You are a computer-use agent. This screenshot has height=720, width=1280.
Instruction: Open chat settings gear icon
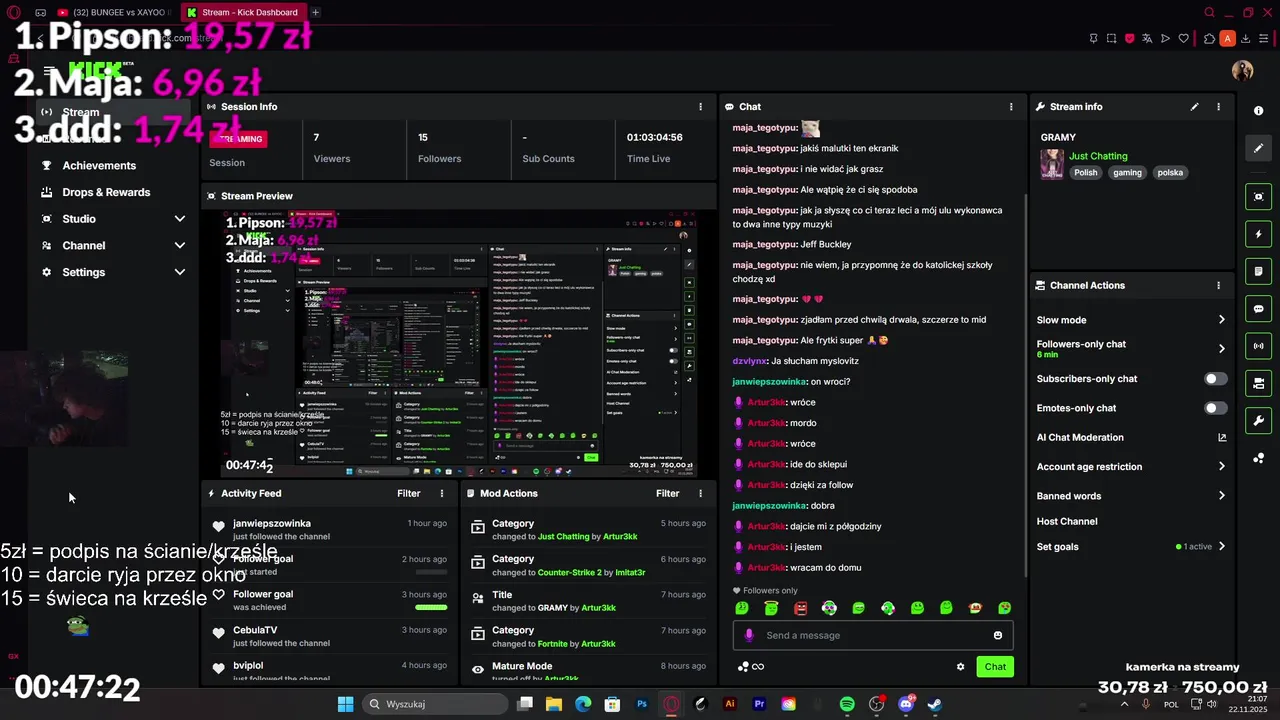click(x=961, y=667)
